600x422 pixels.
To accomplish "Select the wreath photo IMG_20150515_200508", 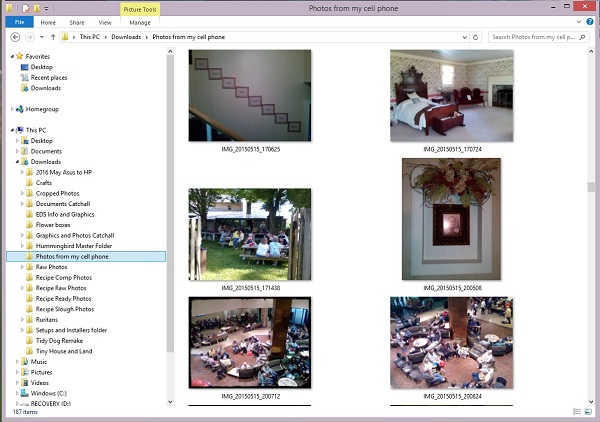I will [x=452, y=219].
